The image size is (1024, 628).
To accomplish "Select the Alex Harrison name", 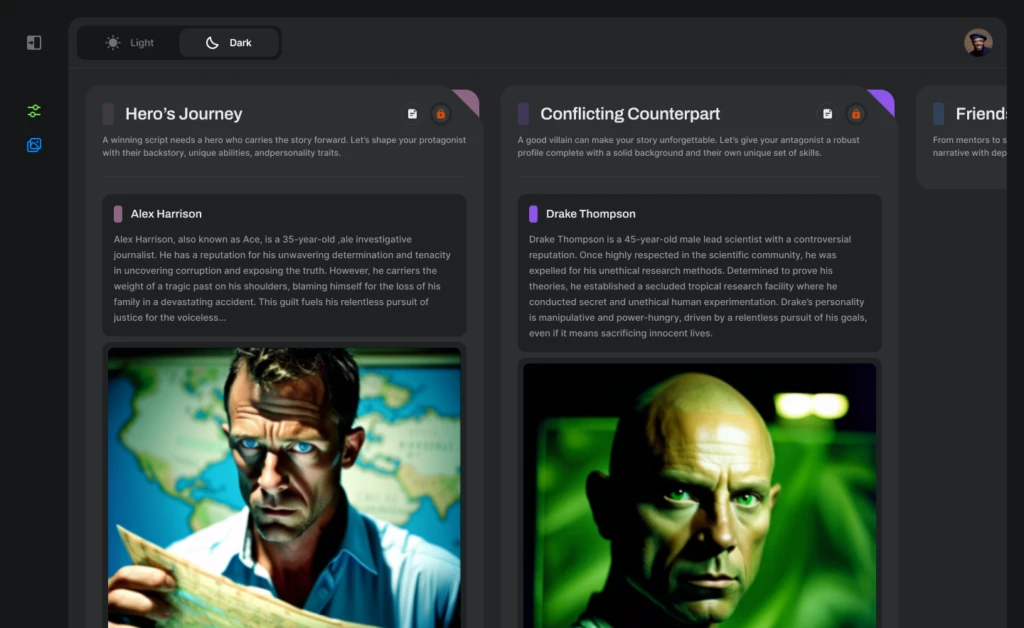I will [166, 213].
